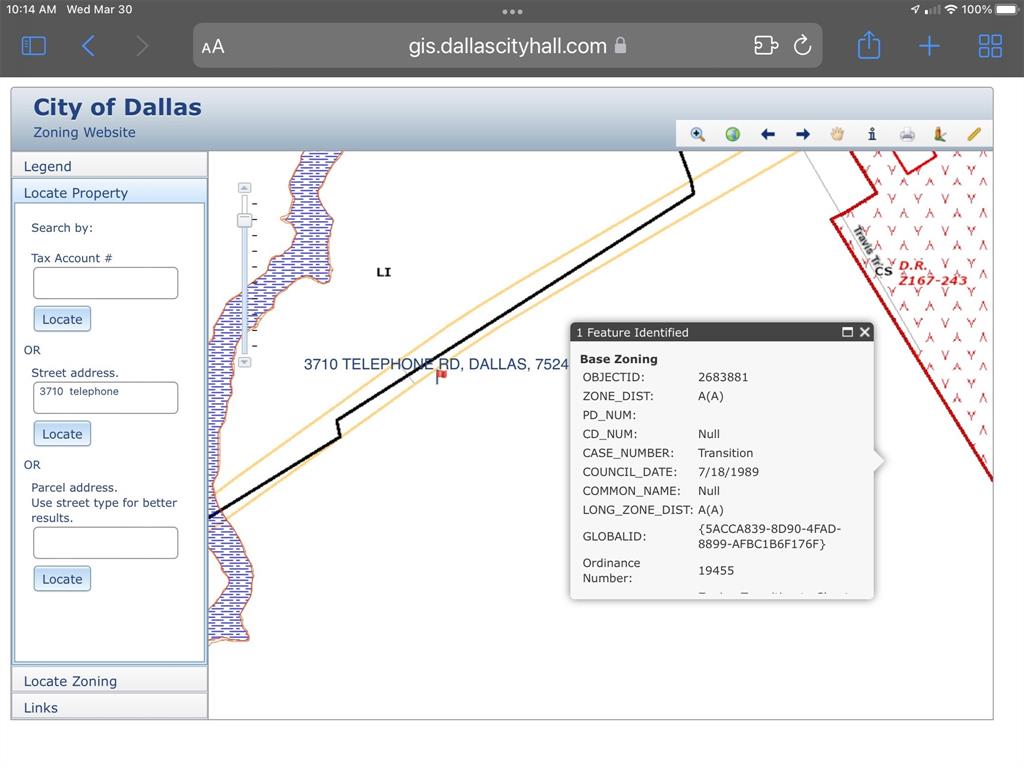Reload the page in Safari
The width and height of the screenshot is (1024, 768).
[802, 46]
